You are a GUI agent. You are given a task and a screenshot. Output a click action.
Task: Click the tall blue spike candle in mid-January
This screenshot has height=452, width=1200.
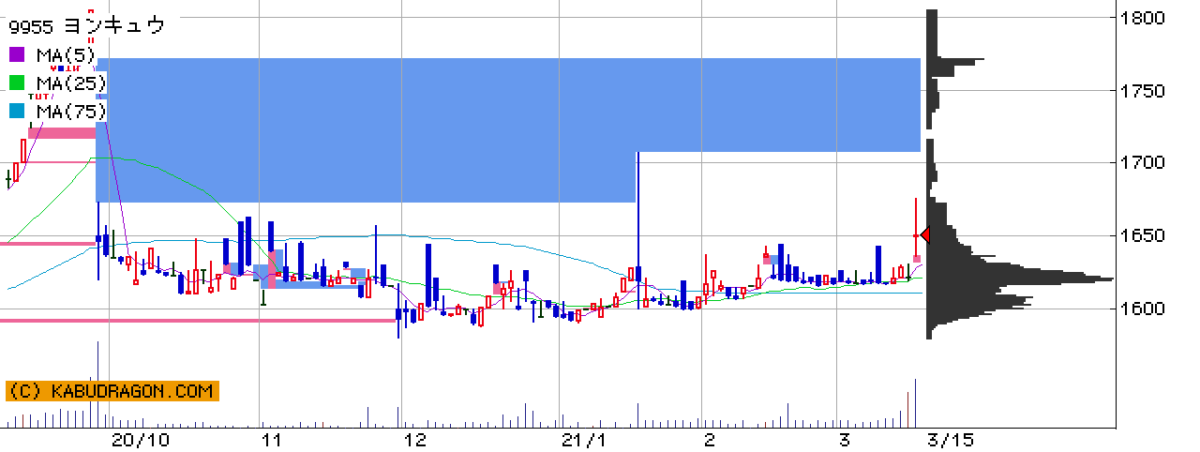(637, 230)
